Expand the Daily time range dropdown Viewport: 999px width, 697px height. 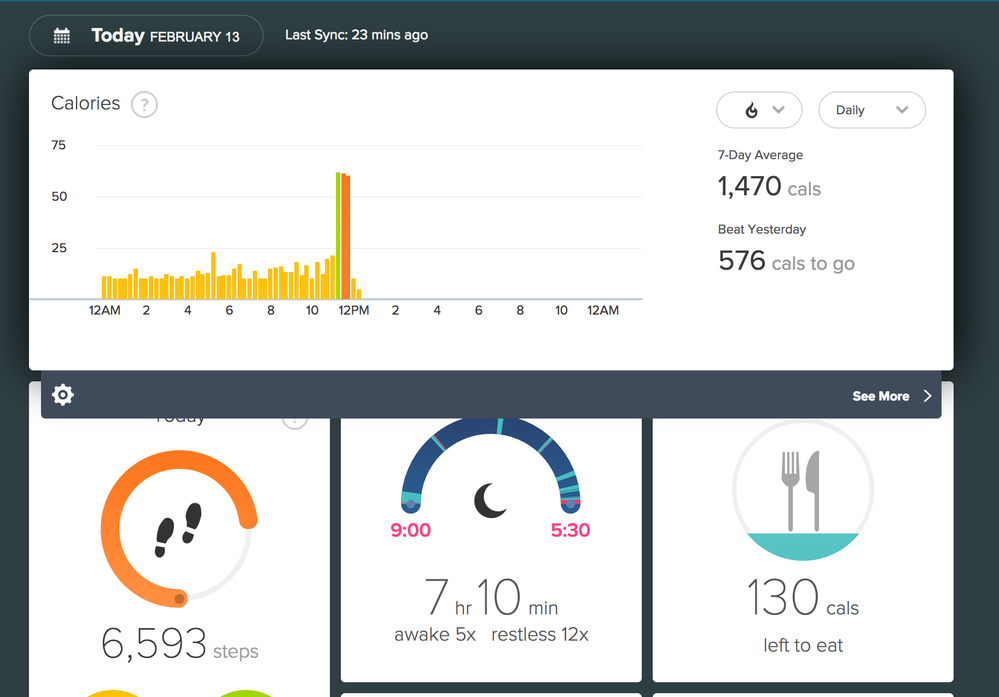pos(871,110)
